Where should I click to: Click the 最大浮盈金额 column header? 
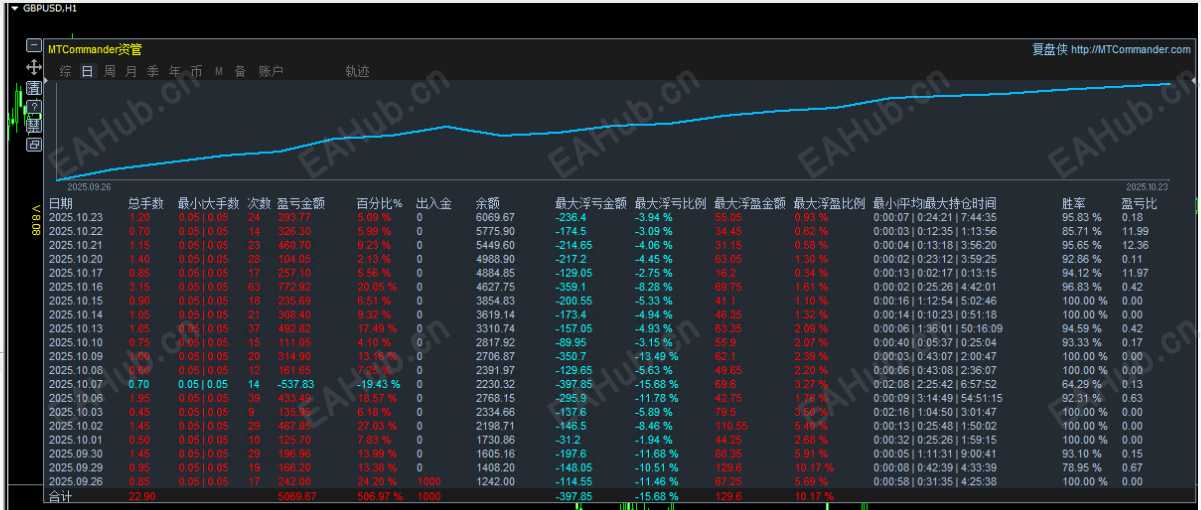(x=750, y=204)
